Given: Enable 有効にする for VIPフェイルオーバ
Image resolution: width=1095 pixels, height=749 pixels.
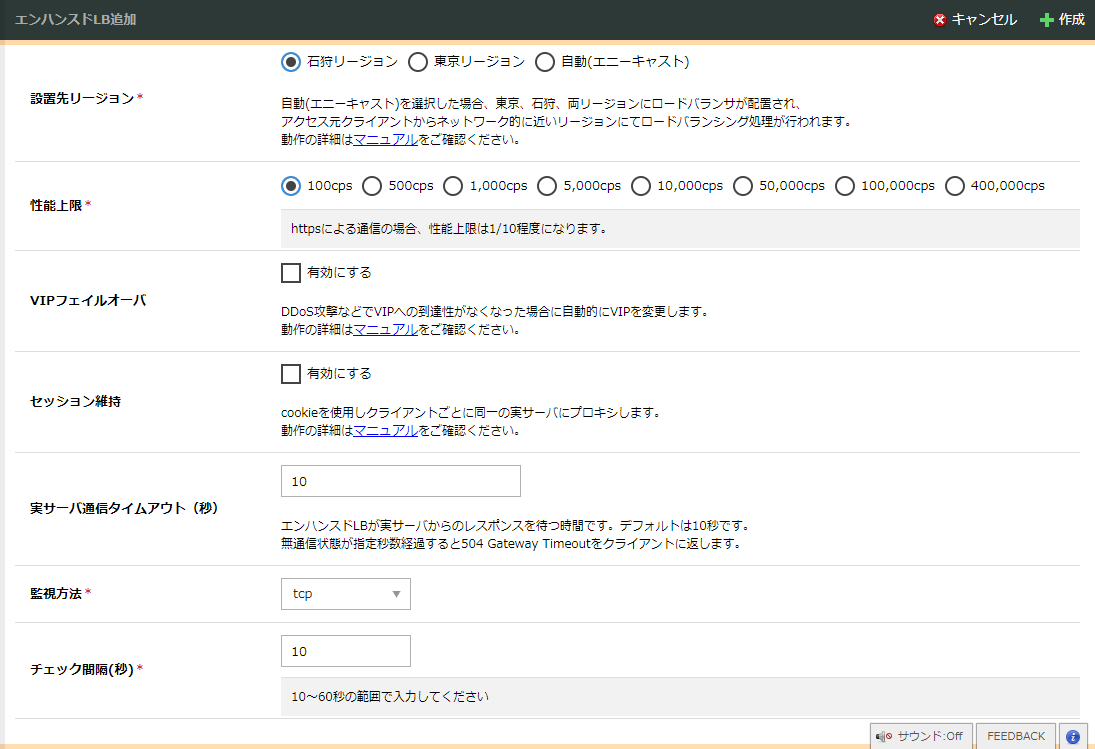Looking at the screenshot, I should (x=290, y=272).
